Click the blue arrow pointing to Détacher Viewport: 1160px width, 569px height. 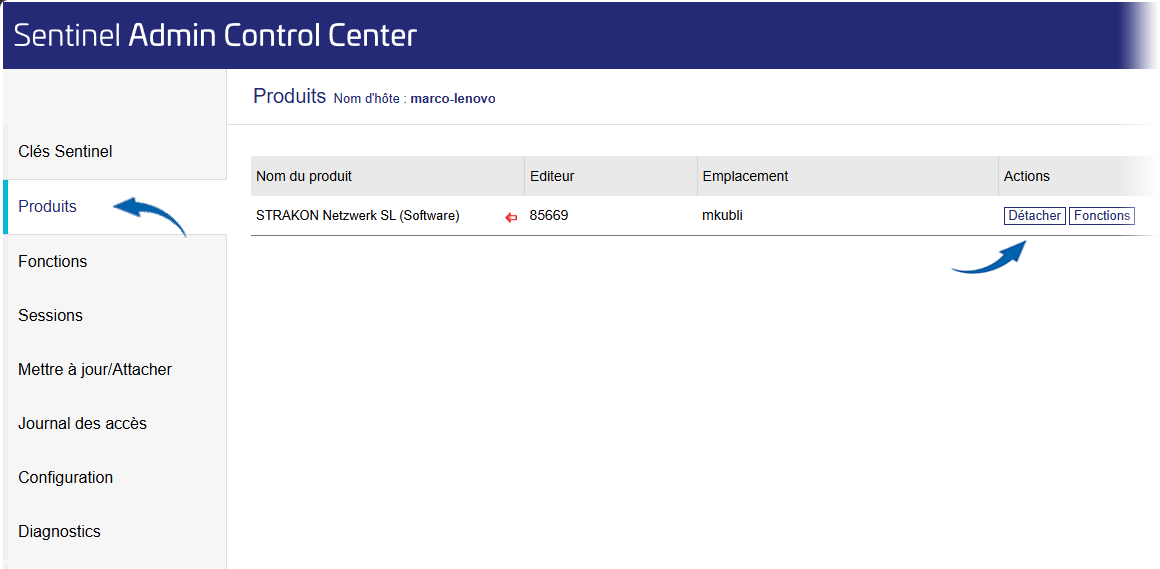[989, 257]
